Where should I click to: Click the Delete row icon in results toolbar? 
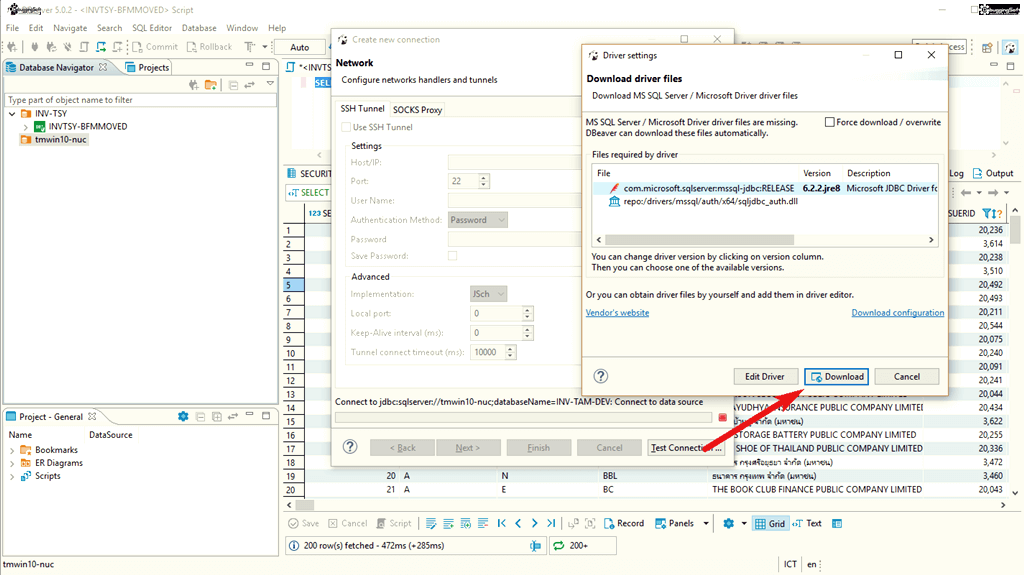(x=483, y=523)
